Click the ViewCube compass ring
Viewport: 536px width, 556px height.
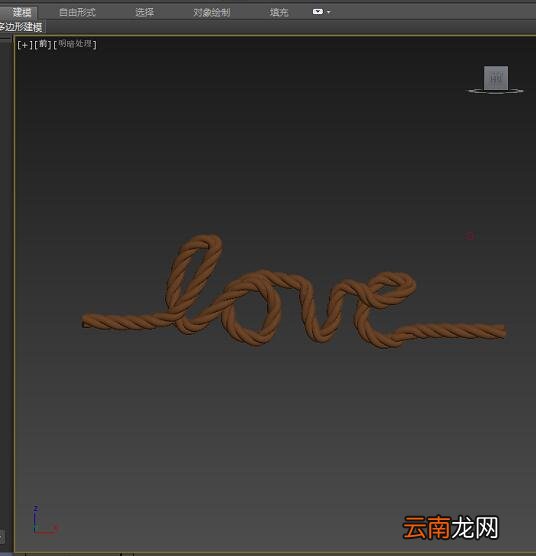point(495,91)
